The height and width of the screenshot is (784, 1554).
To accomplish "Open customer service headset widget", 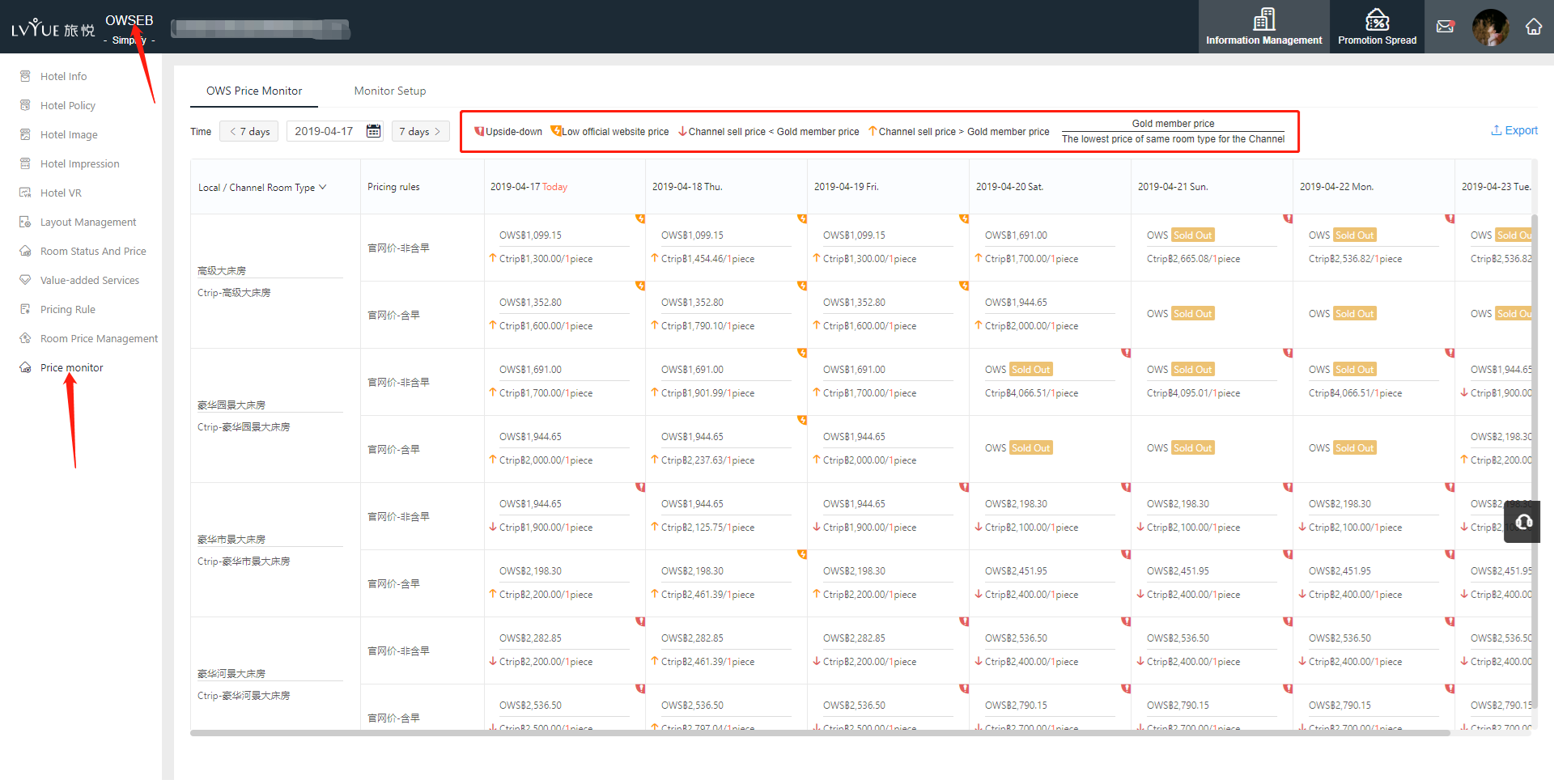I will click(x=1522, y=522).
